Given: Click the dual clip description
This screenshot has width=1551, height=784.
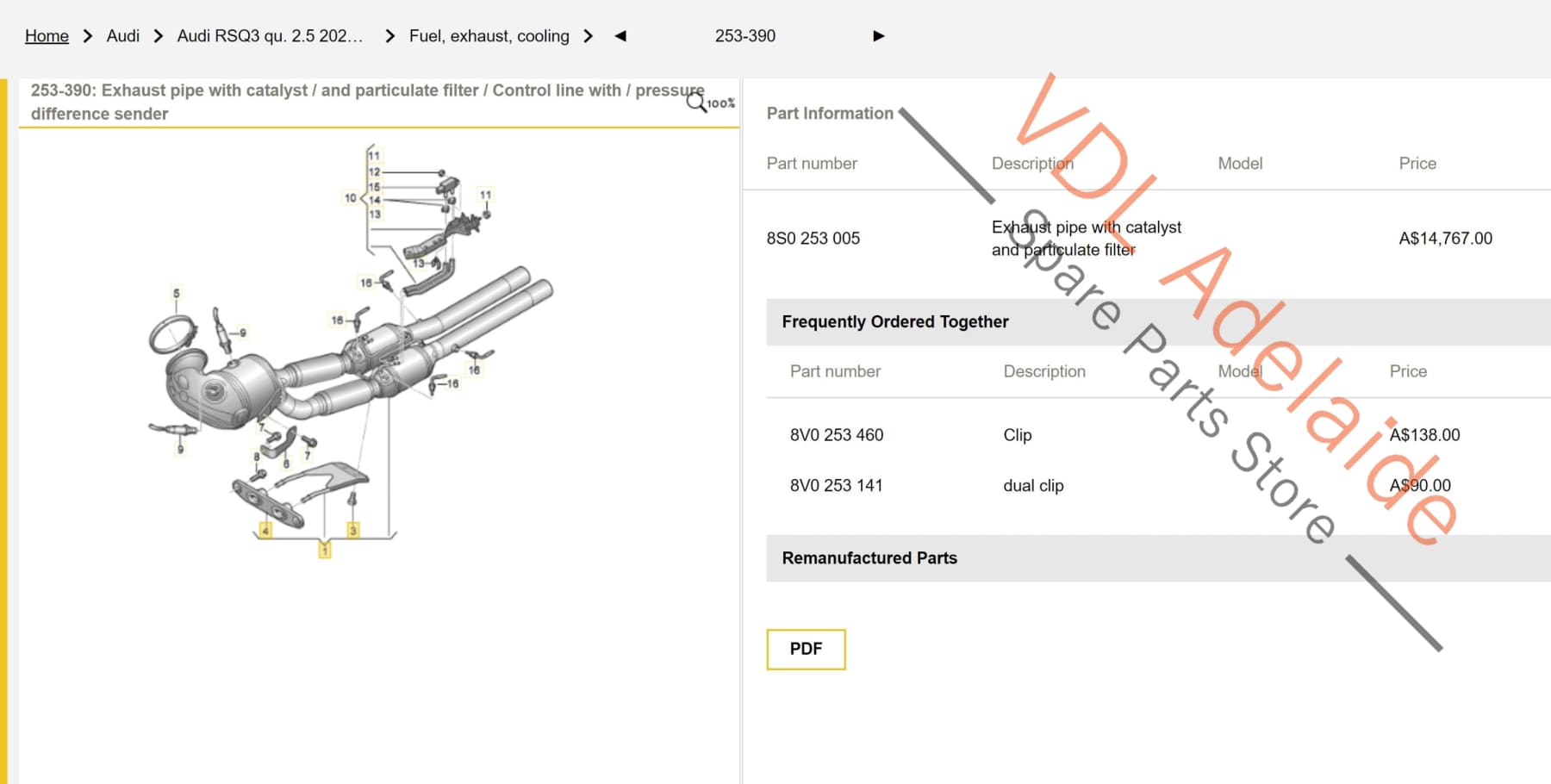Looking at the screenshot, I should [x=1033, y=486].
